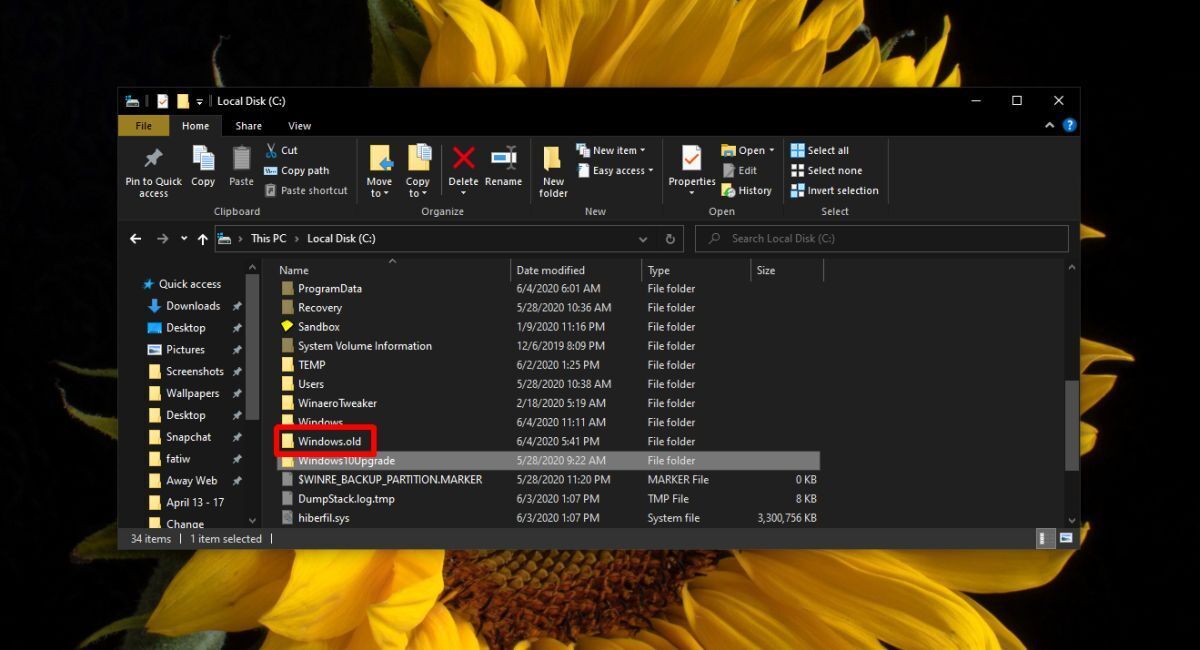Switch to the View ribbon tab
Viewport: 1200px width, 650px height.
click(299, 126)
